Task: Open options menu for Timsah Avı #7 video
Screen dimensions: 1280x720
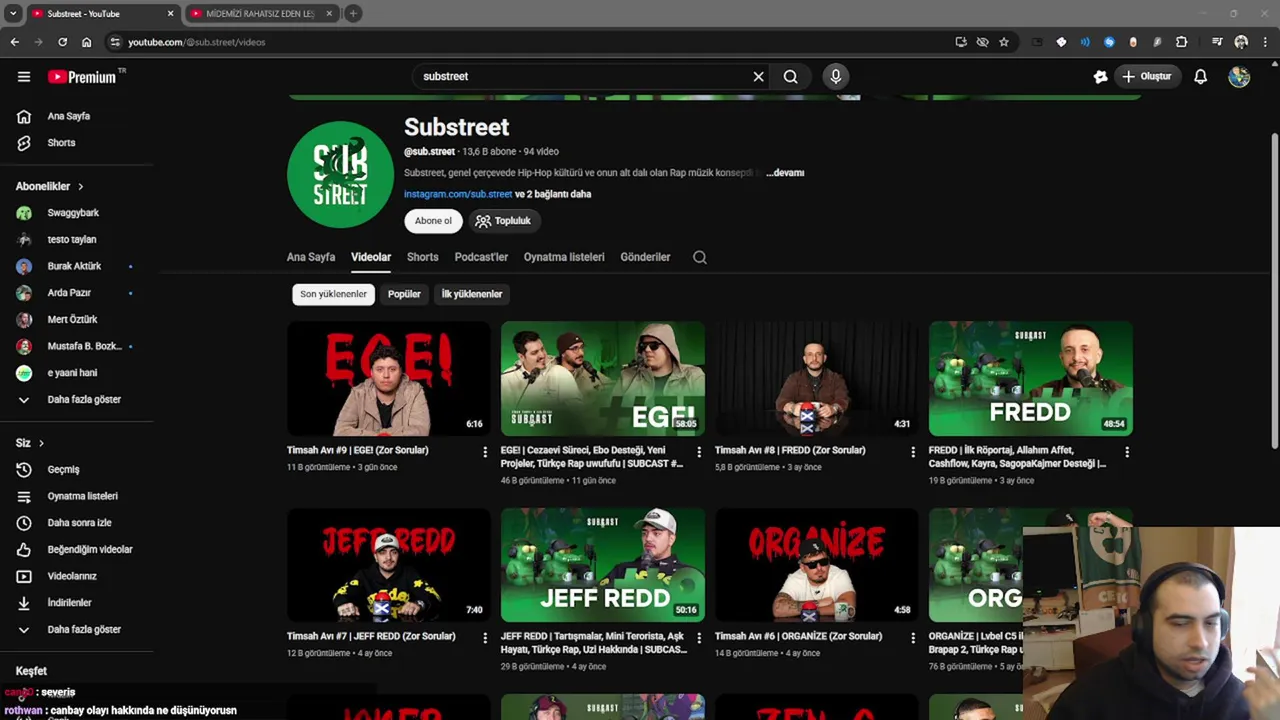Action: pos(485,638)
